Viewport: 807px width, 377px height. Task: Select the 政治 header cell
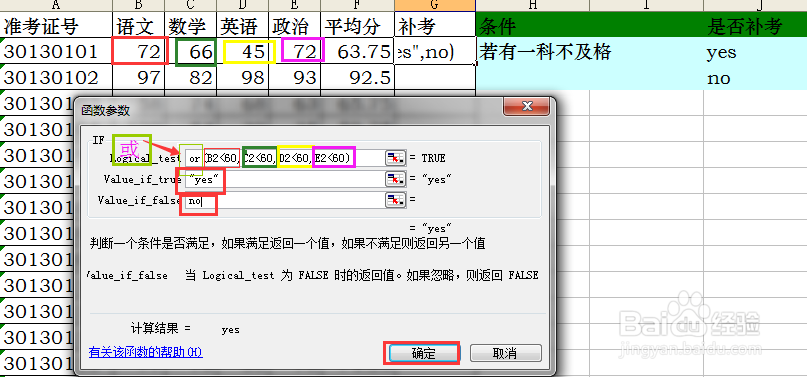tap(295, 25)
